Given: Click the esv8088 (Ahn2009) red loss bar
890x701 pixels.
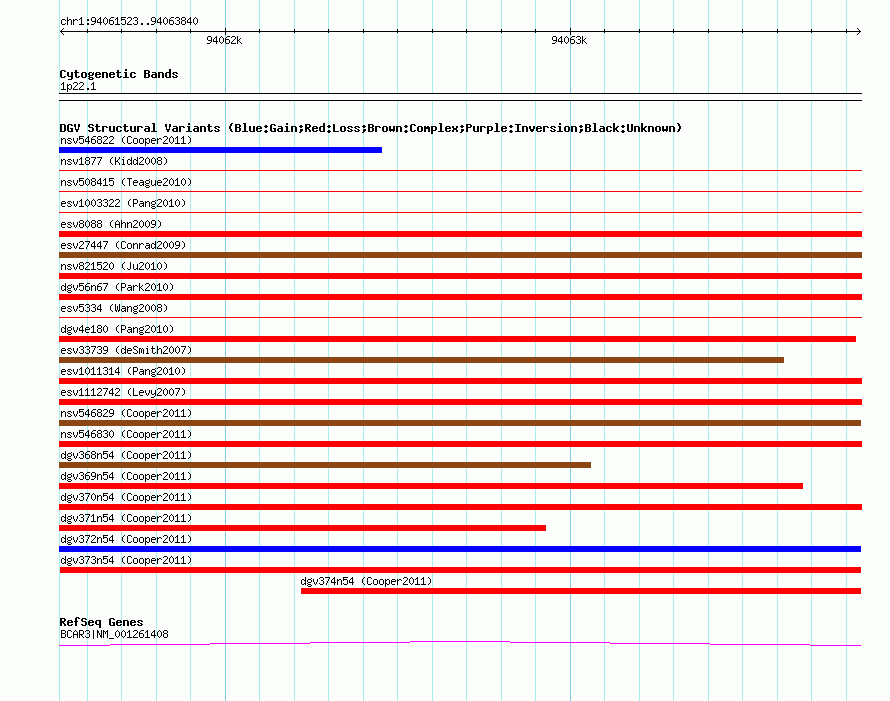Looking at the screenshot, I should pos(460,234).
